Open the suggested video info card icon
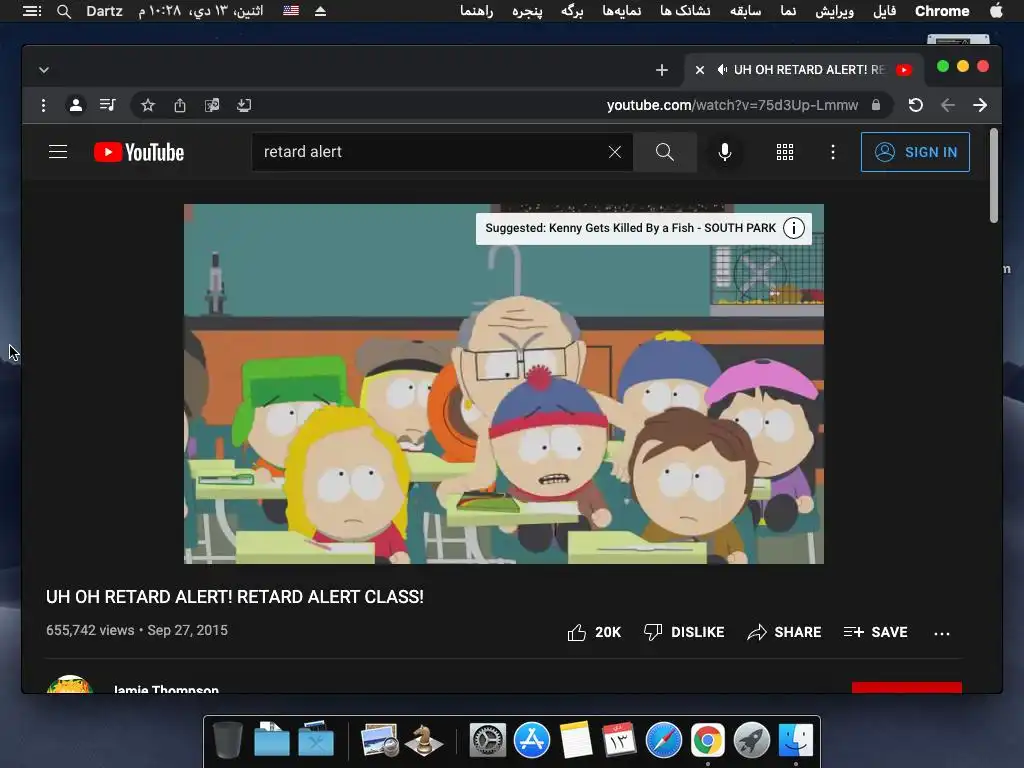Viewport: 1024px width, 768px height. click(x=793, y=228)
